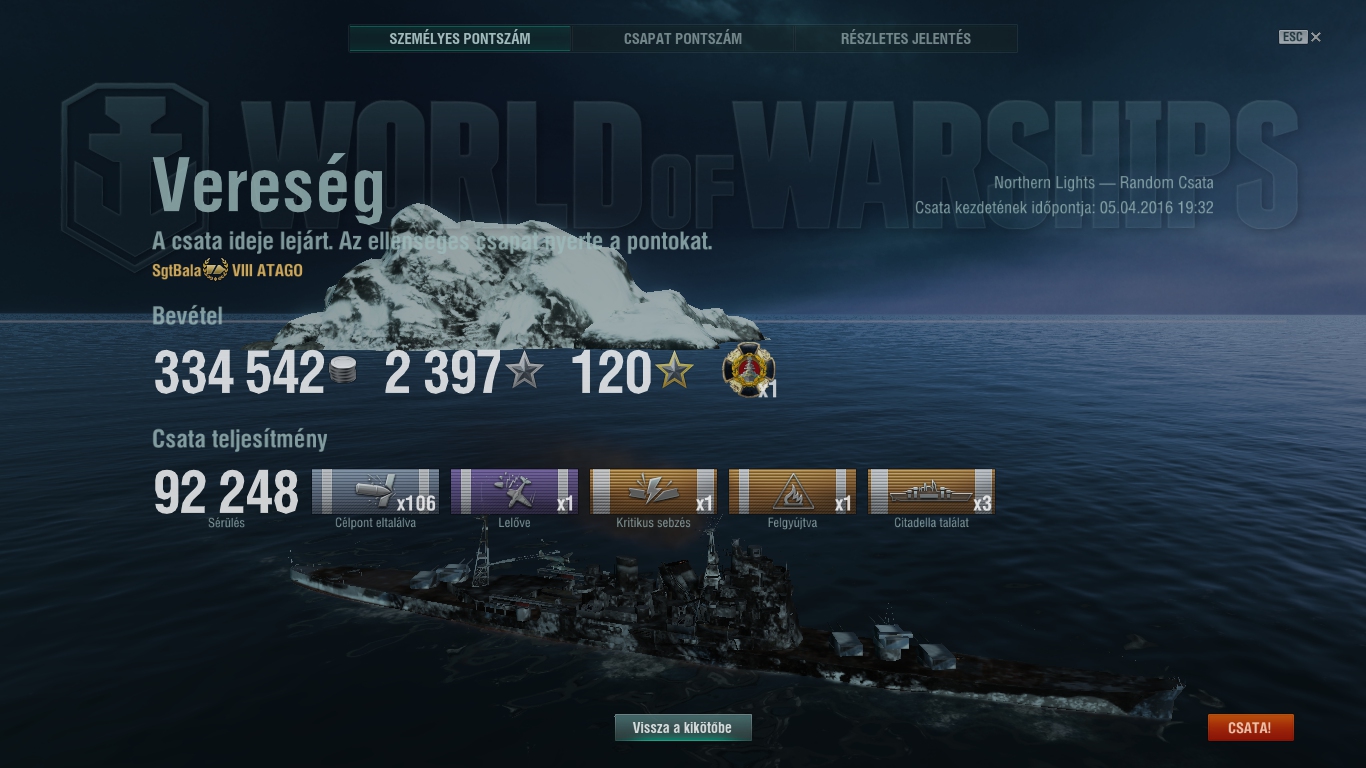Select the Felgyújtva fire ribbon
This screenshot has width=1366, height=768.
click(x=792, y=491)
